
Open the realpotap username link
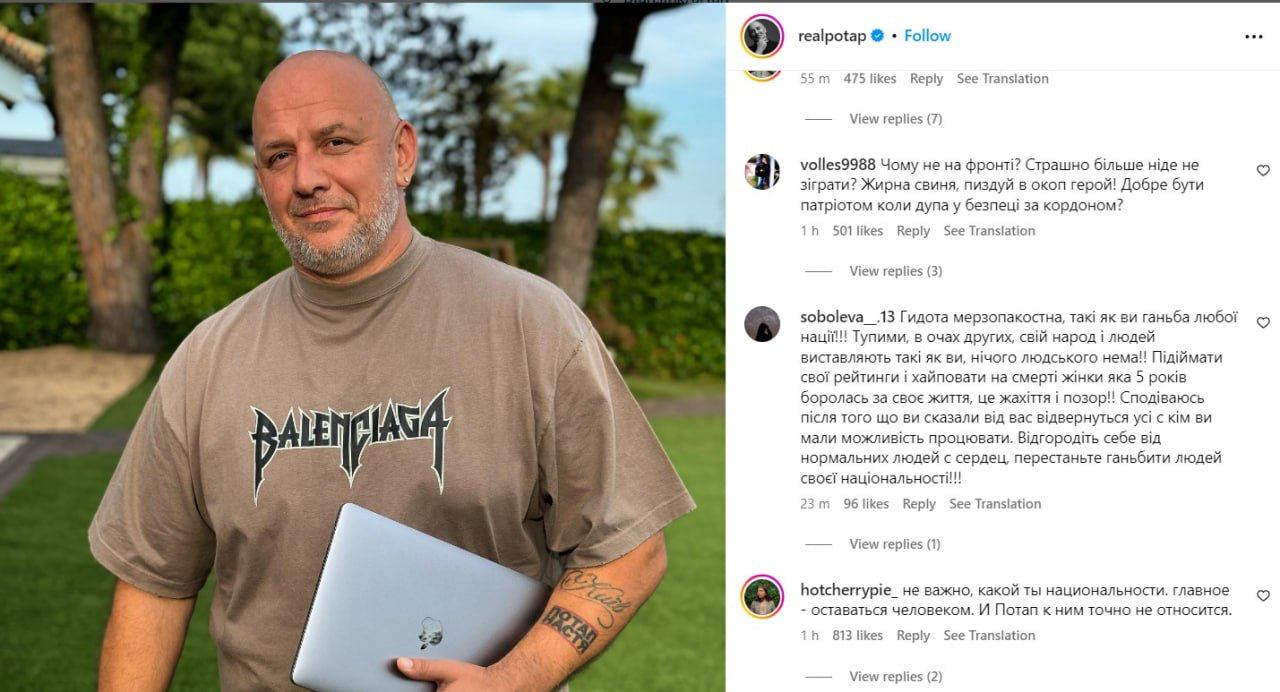832,36
